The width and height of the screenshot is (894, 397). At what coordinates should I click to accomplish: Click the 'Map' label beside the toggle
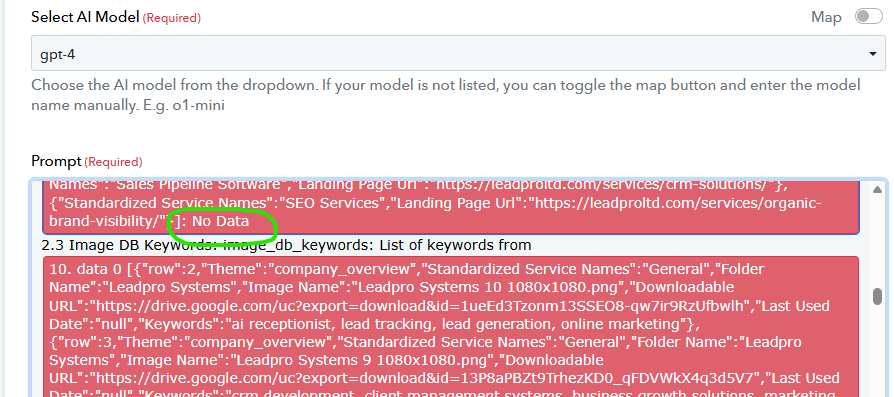coord(826,18)
